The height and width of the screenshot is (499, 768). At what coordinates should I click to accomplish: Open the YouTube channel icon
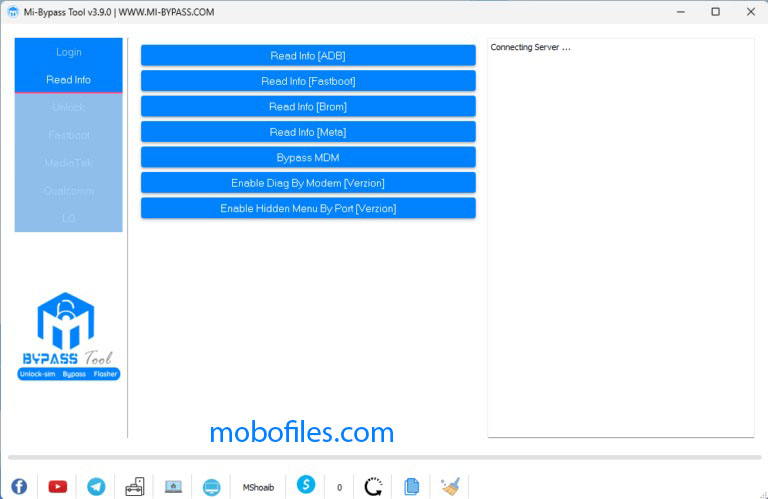(58, 486)
